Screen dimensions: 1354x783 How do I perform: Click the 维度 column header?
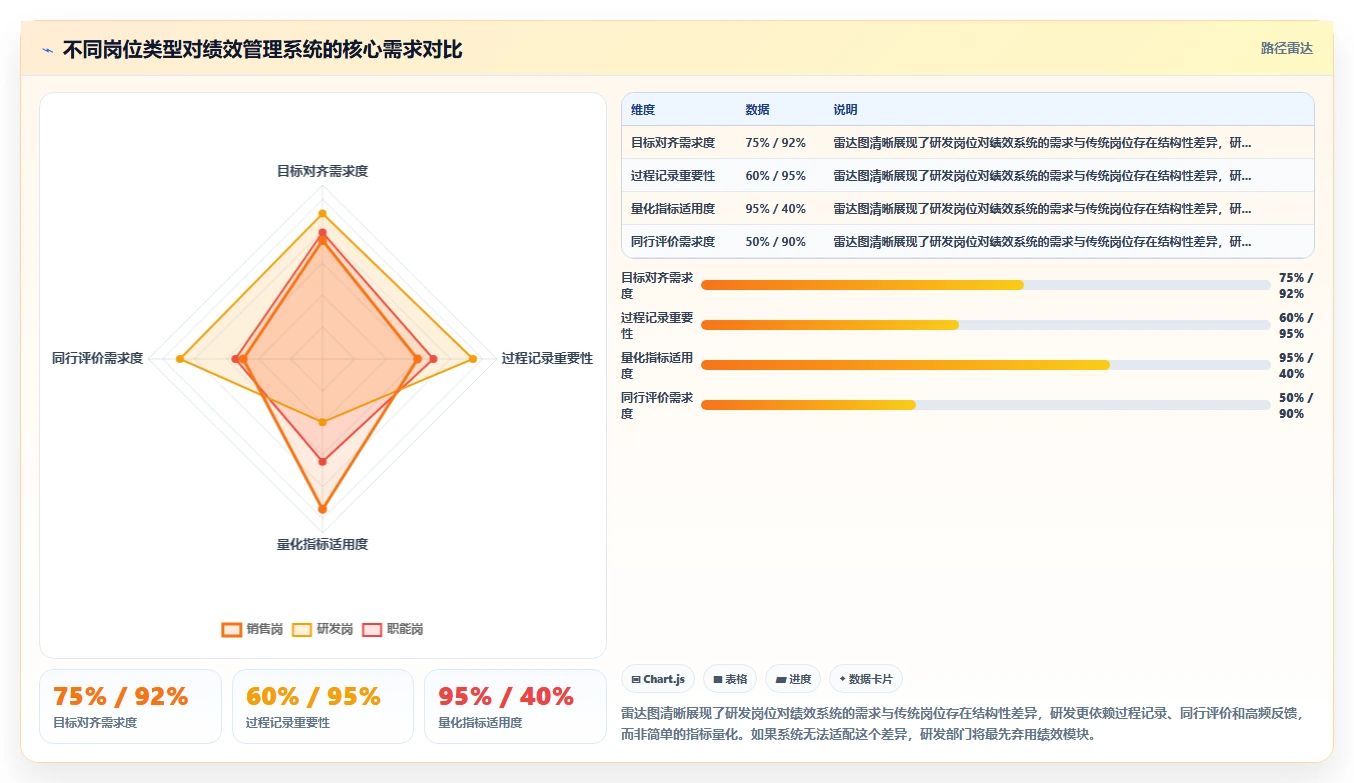coord(643,110)
